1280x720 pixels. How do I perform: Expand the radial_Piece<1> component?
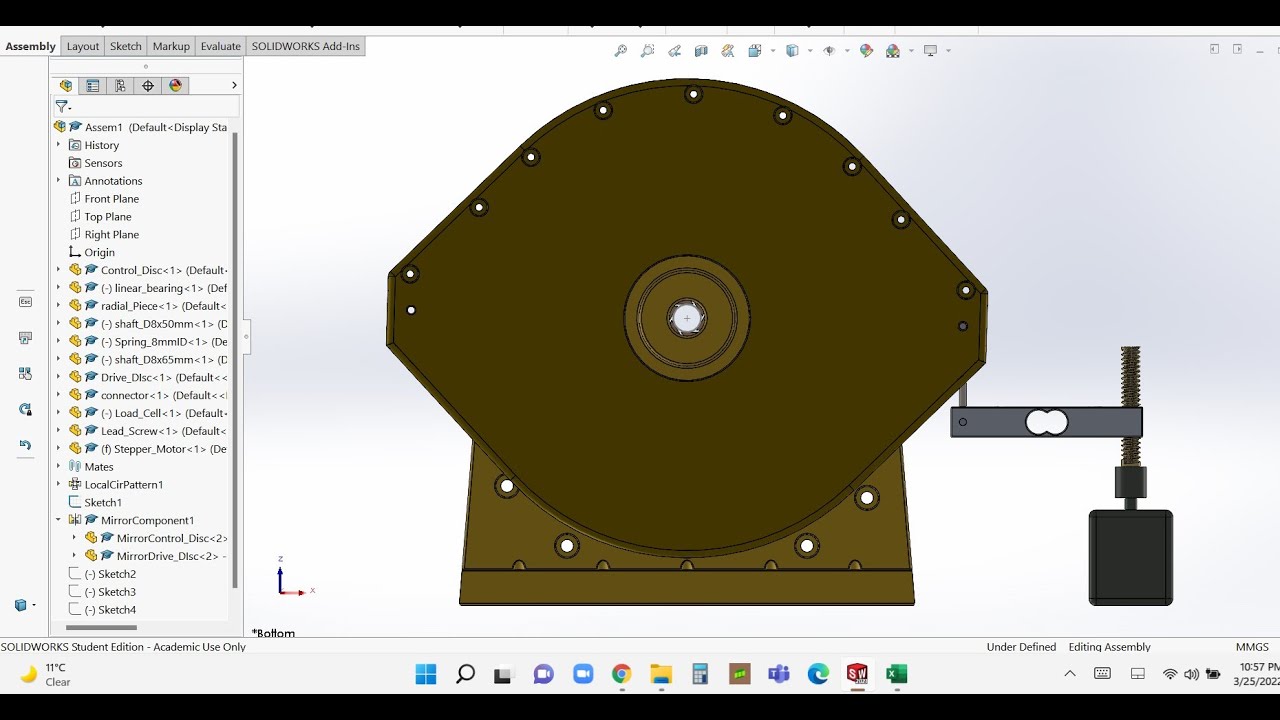tap(58, 306)
